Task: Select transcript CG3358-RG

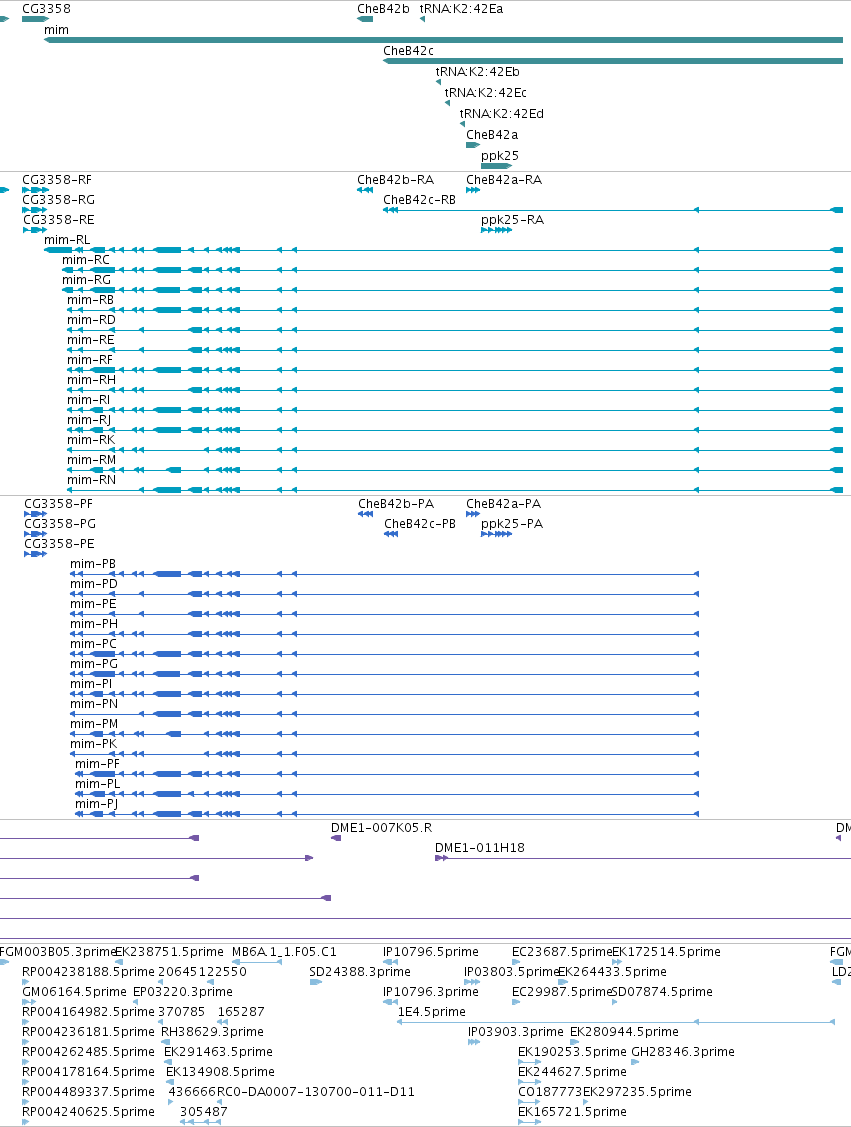Action: coord(58,200)
